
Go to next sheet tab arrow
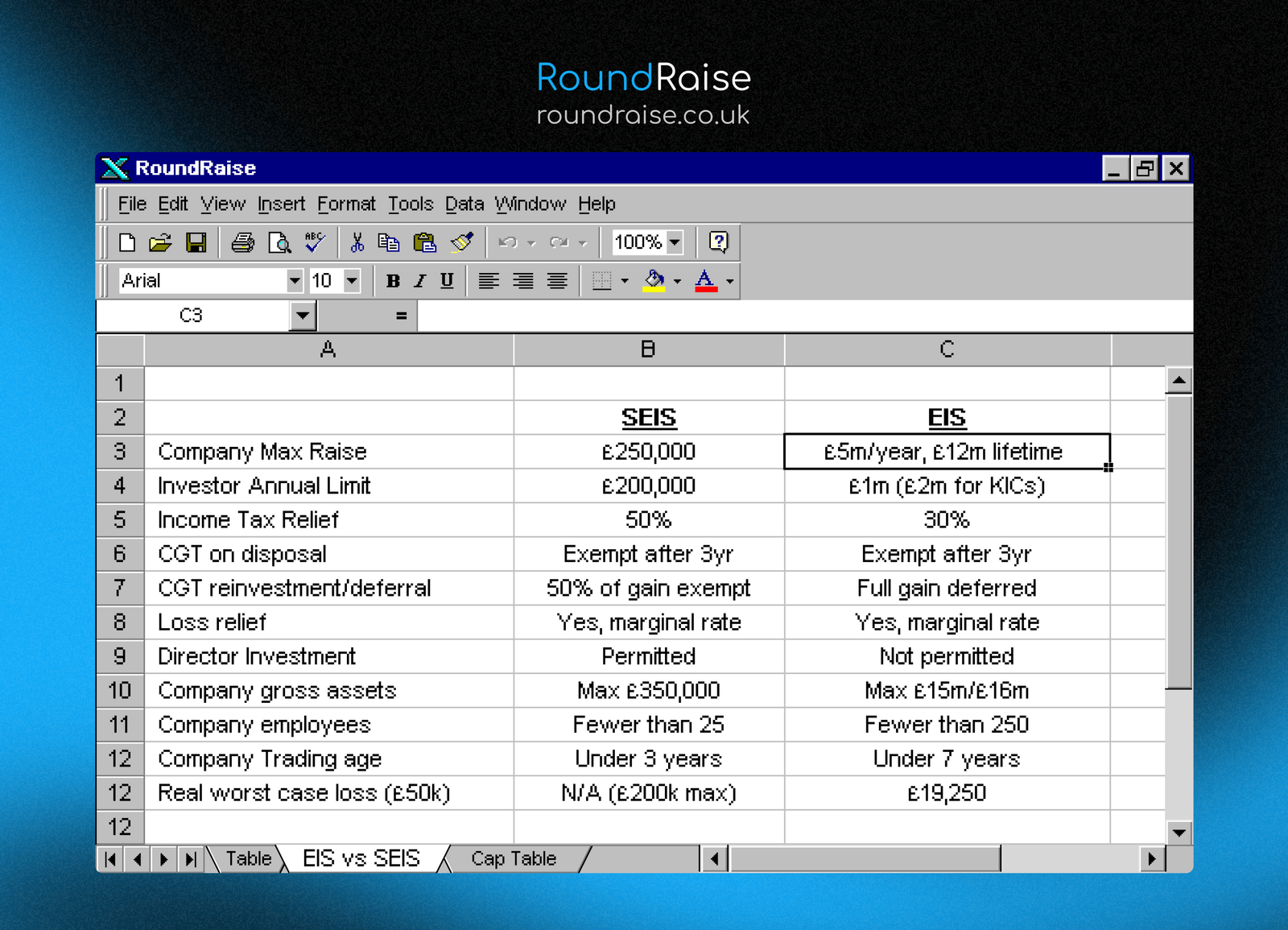164,859
